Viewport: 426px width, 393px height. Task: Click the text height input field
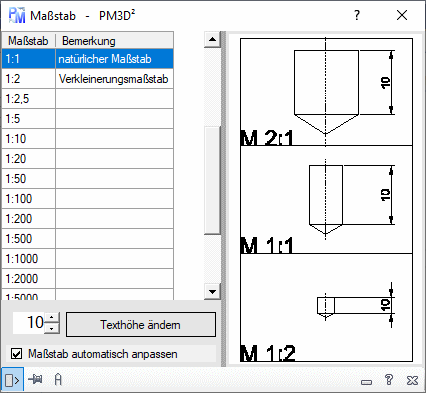(29, 323)
